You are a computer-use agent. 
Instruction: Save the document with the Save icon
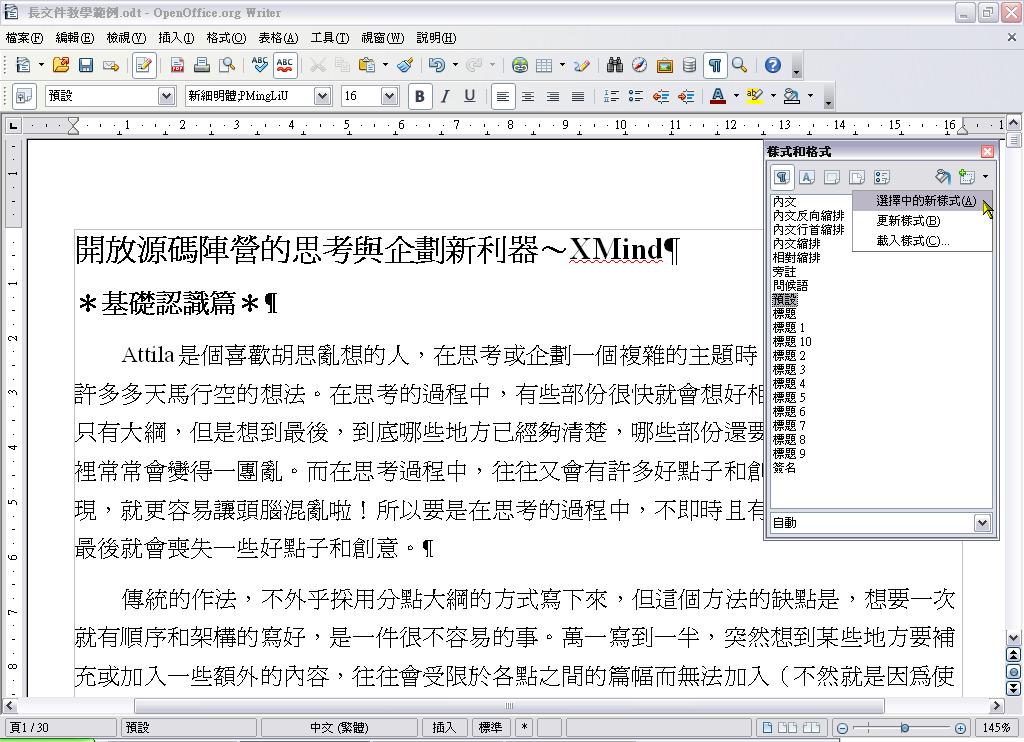pyautogui.click(x=86, y=65)
